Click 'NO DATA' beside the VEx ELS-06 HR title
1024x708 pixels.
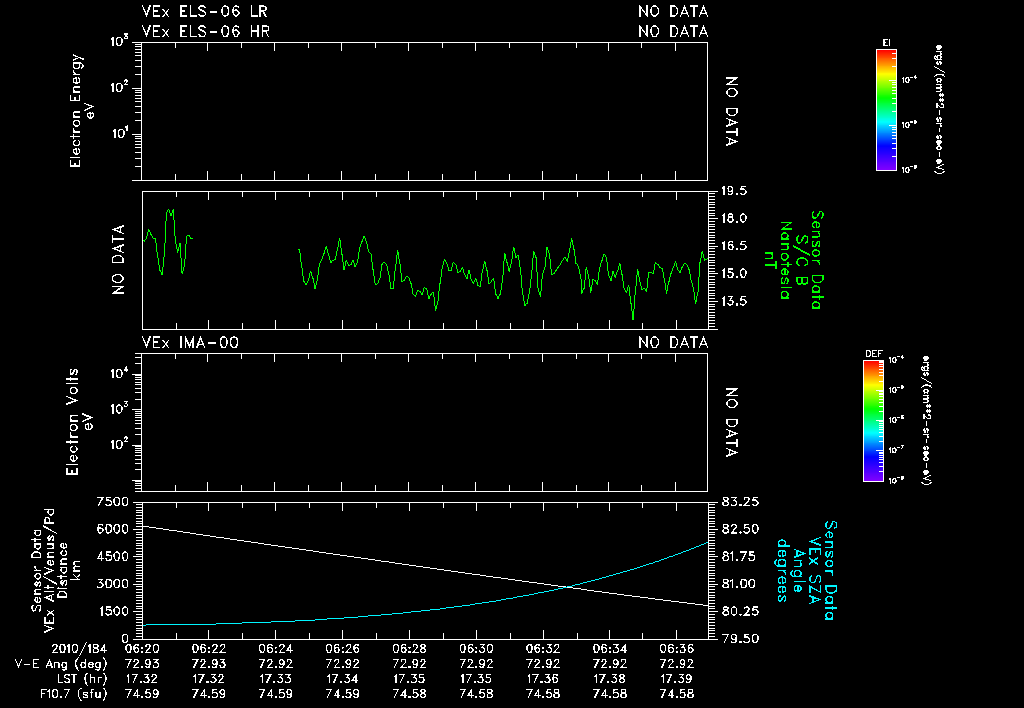(x=673, y=31)
